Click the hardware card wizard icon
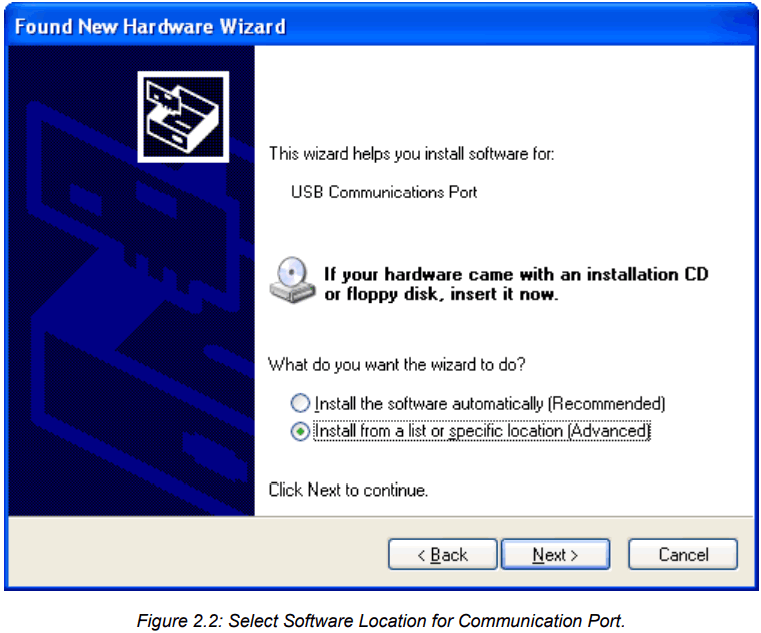This screenshot has width=761, height=633. click(183, 117)
